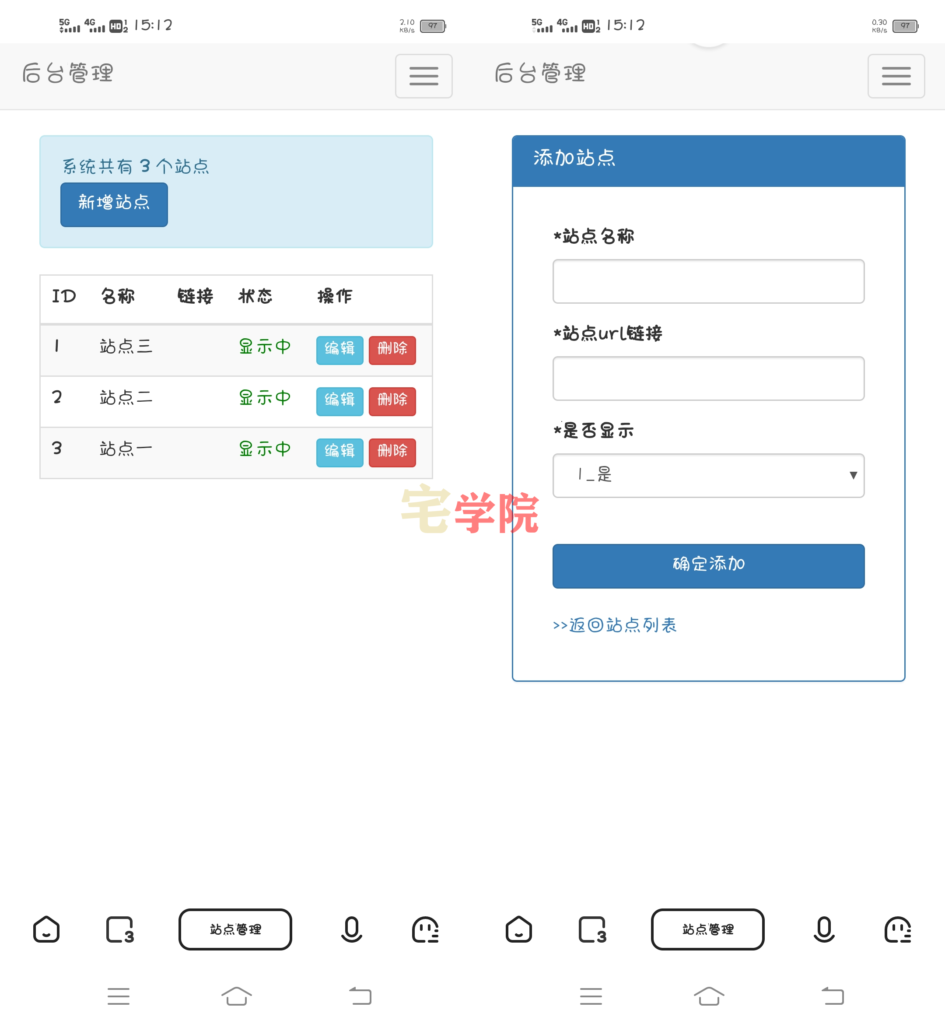Delete 站点二 with its 删除 button

coord(392,401)
